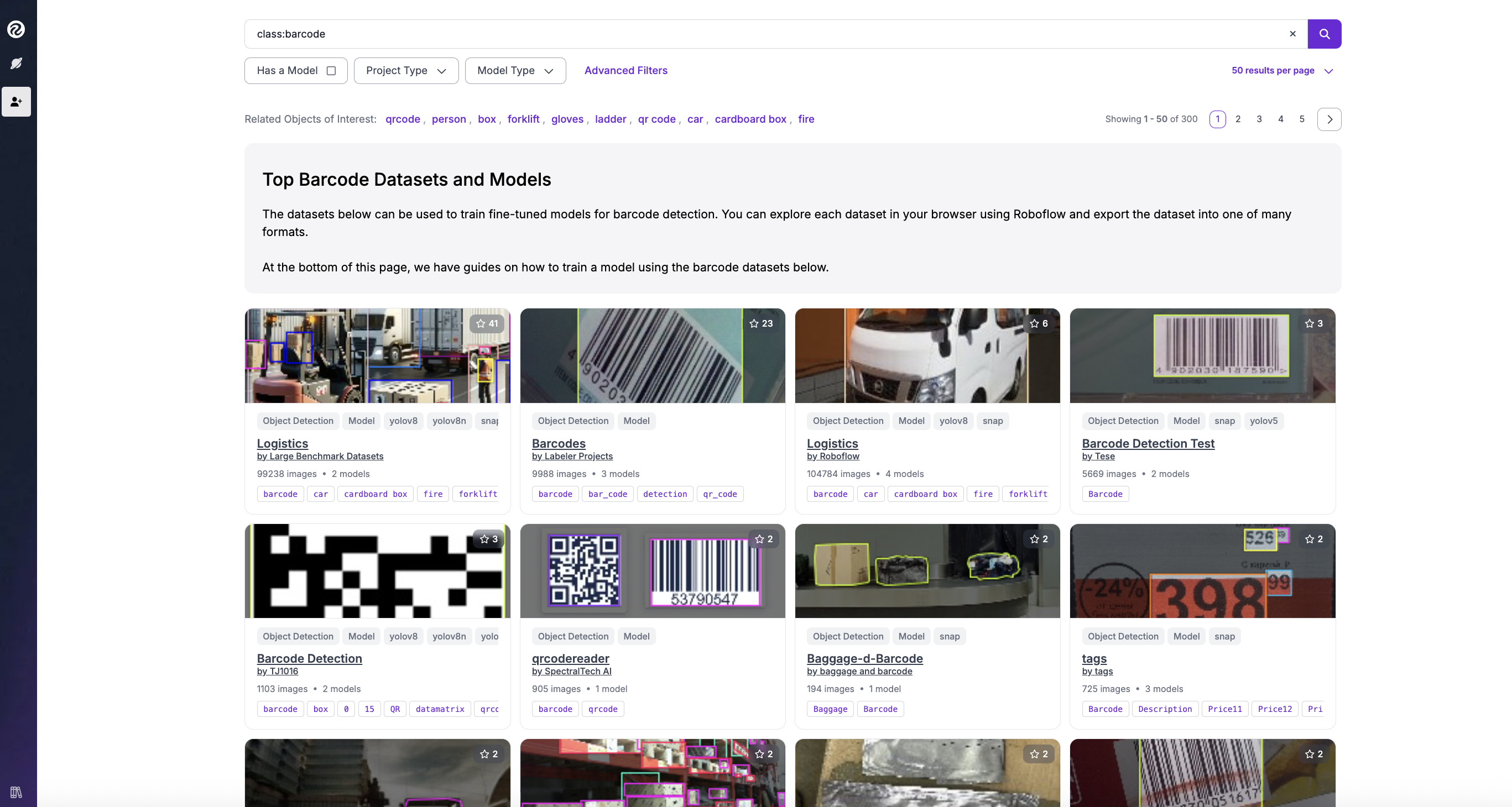The height and width of the screenshot is (807, 1512).
Task: Star the Barcode Detection by TJ1016 card
Action: (x=489, y=539)
